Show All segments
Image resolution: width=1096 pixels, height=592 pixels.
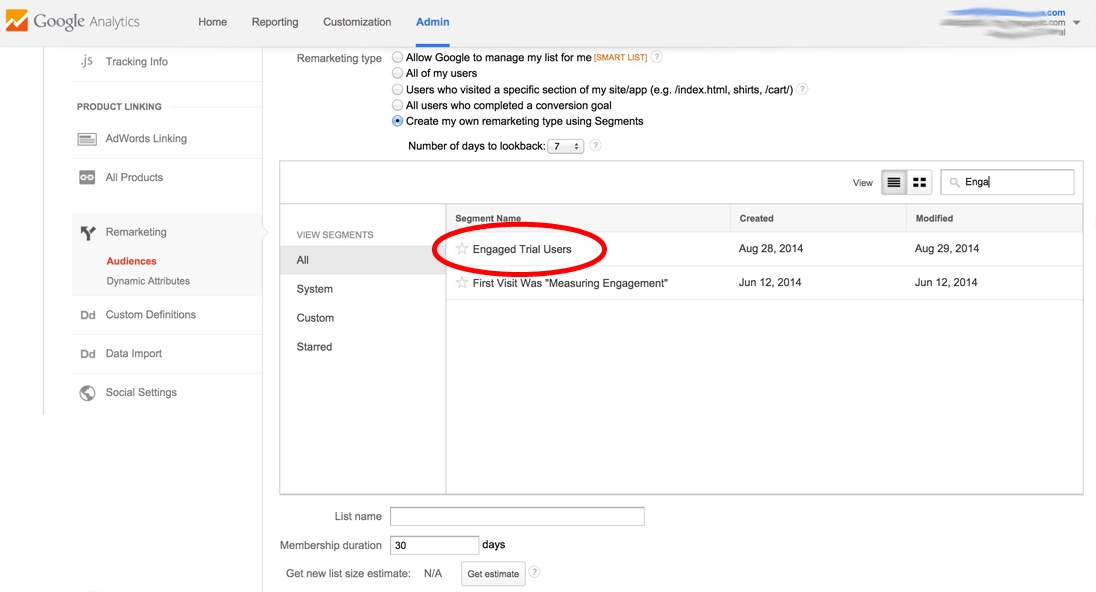(363, 260)
